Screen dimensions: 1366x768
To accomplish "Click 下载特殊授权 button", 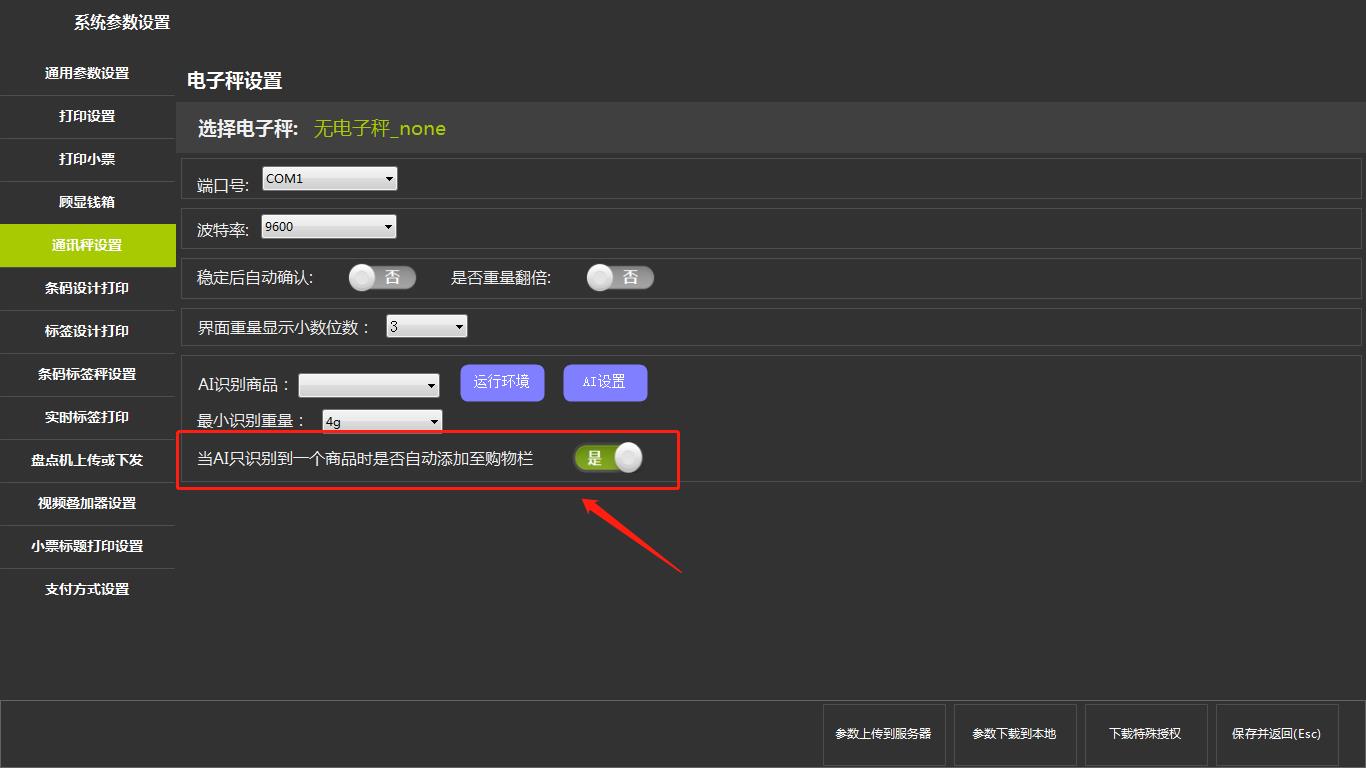I will click(1145, 734).
